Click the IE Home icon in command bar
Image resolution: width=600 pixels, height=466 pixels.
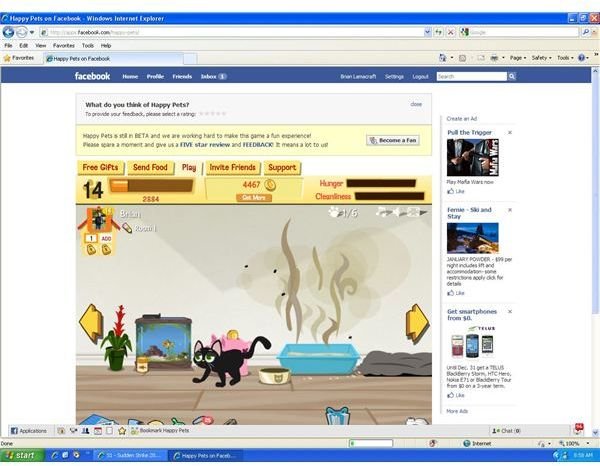(443, 58)
